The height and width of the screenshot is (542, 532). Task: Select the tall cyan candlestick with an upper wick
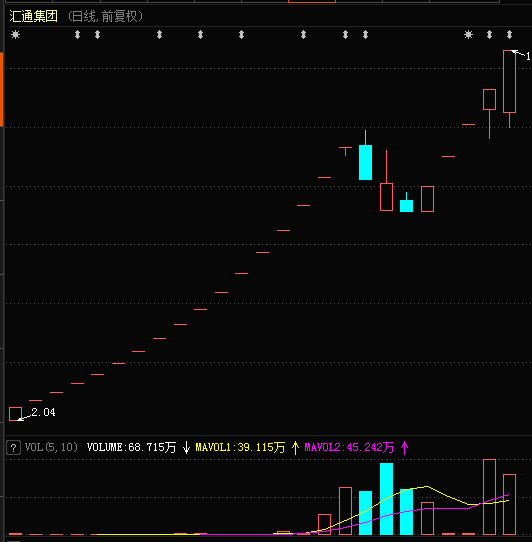(365, 155)
